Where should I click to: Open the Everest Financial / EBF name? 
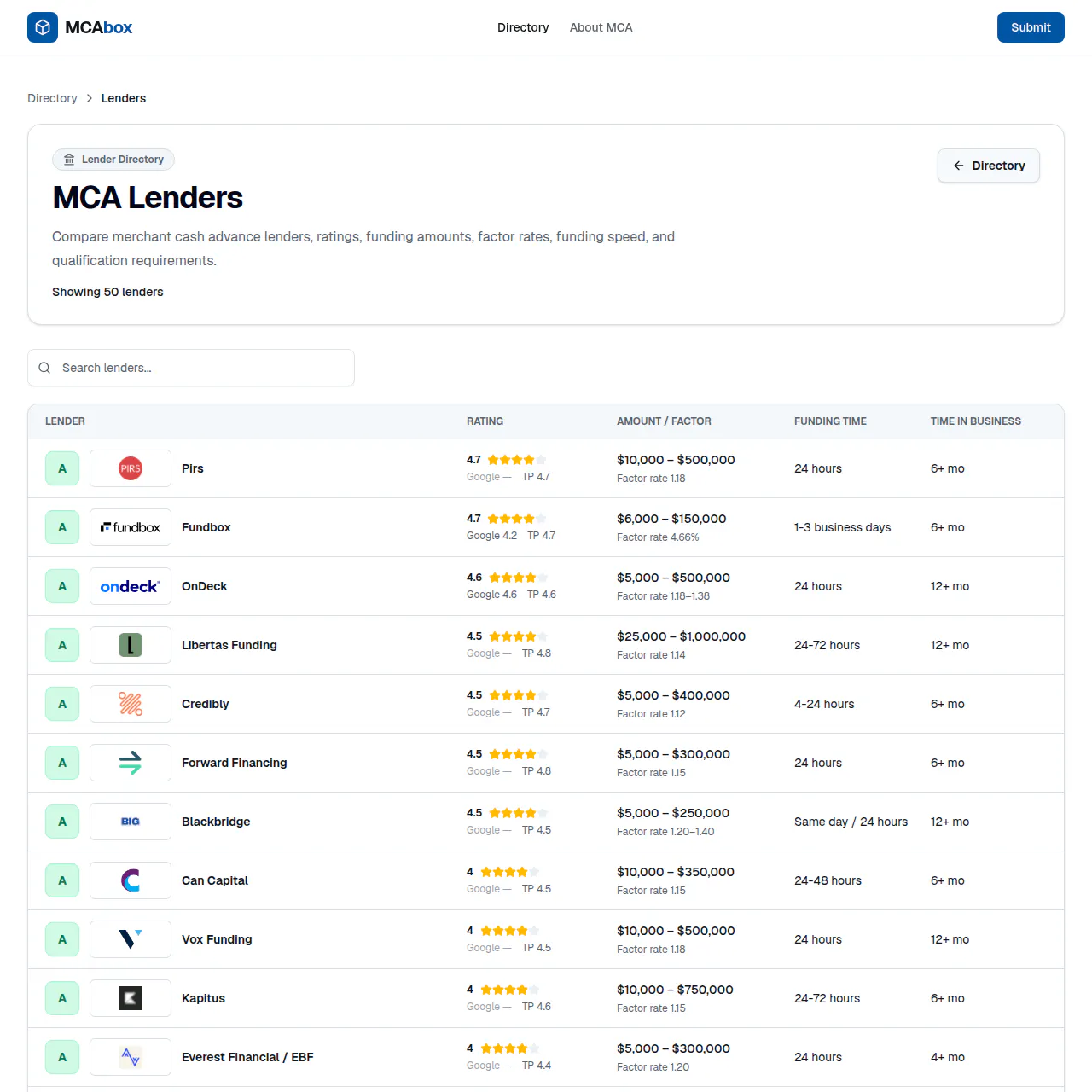[x=247, y=1057]
